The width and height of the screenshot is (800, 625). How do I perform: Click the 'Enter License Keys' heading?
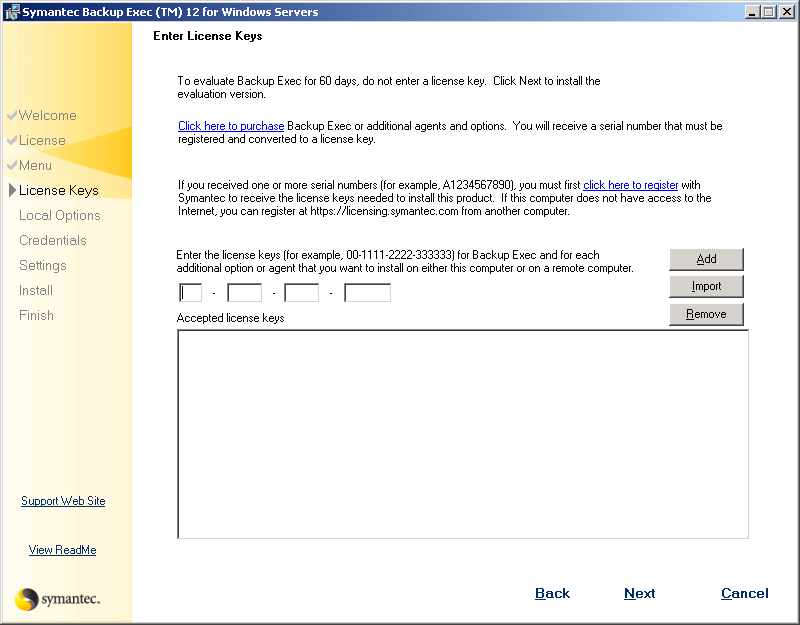pyautogui.click(x=208, y=36)
